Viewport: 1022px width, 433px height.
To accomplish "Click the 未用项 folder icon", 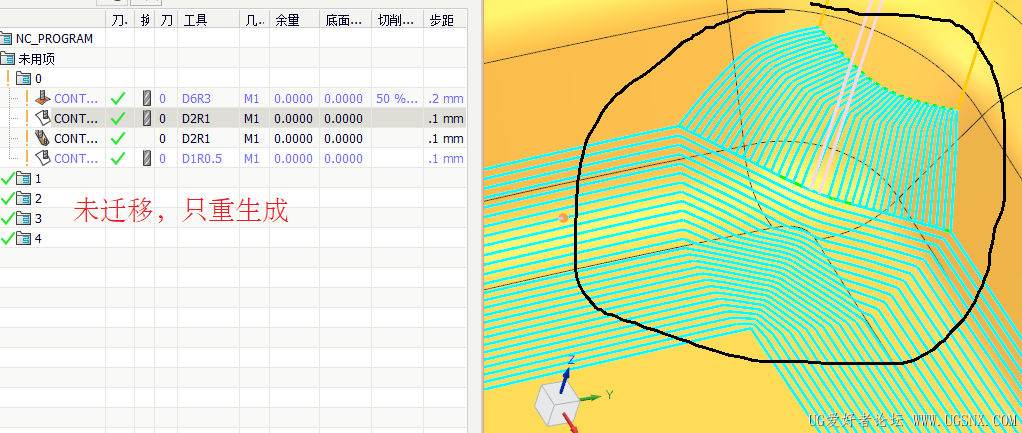I will coord(8,59).
